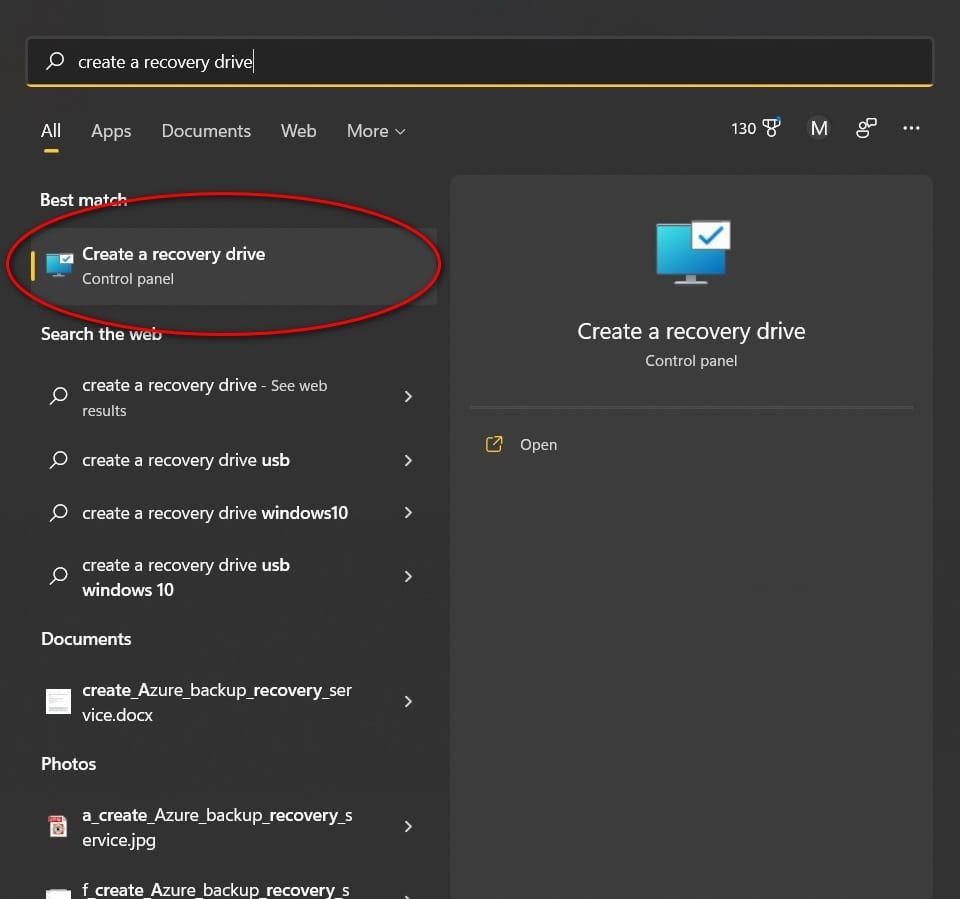Switch to the Apps tab
This screenshot has width=960, height=899.
[x=111, y=130]
